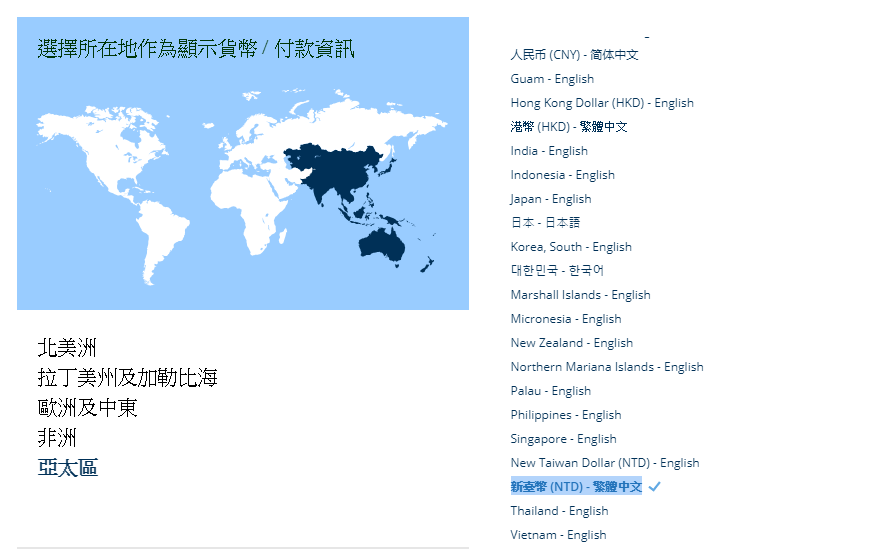Image resolution: width=884 pixels, height=550 pixels.
Task: Select 港幣 (HKD) - 繁體中文
Action: coord(568,127)
